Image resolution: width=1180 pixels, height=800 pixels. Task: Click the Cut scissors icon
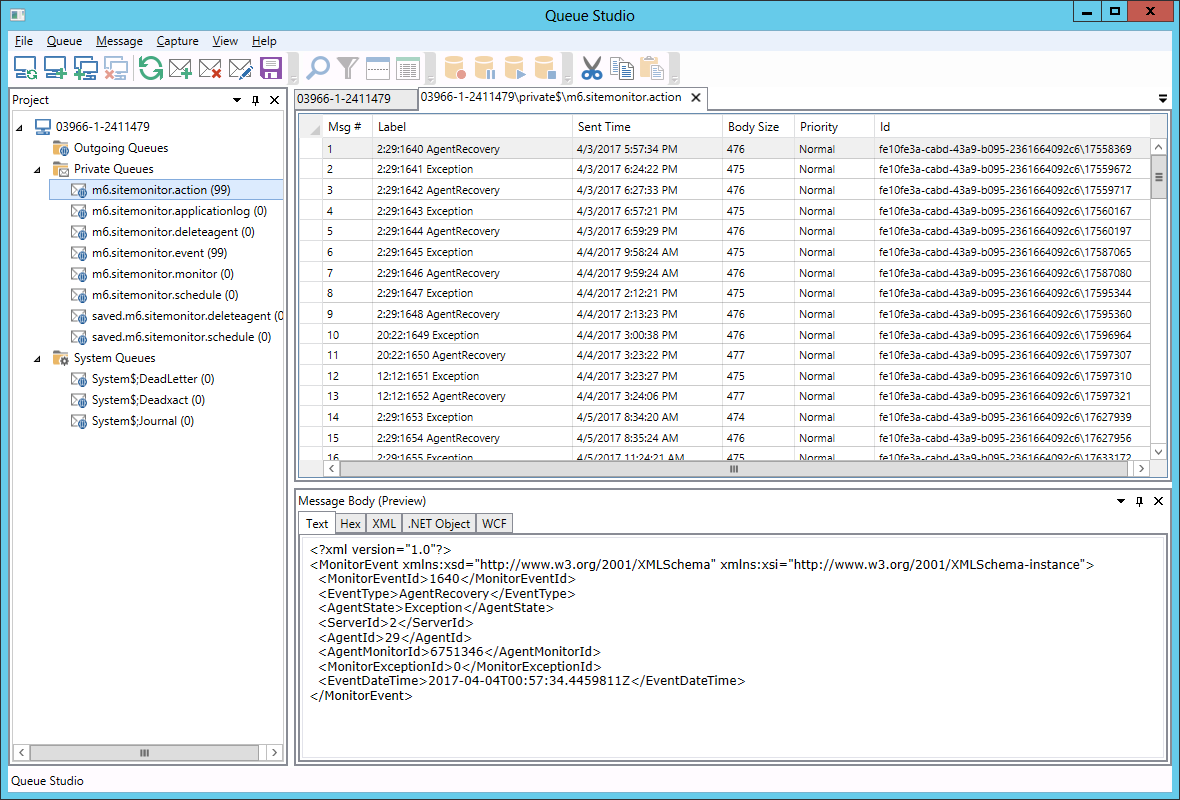[592, 68]
